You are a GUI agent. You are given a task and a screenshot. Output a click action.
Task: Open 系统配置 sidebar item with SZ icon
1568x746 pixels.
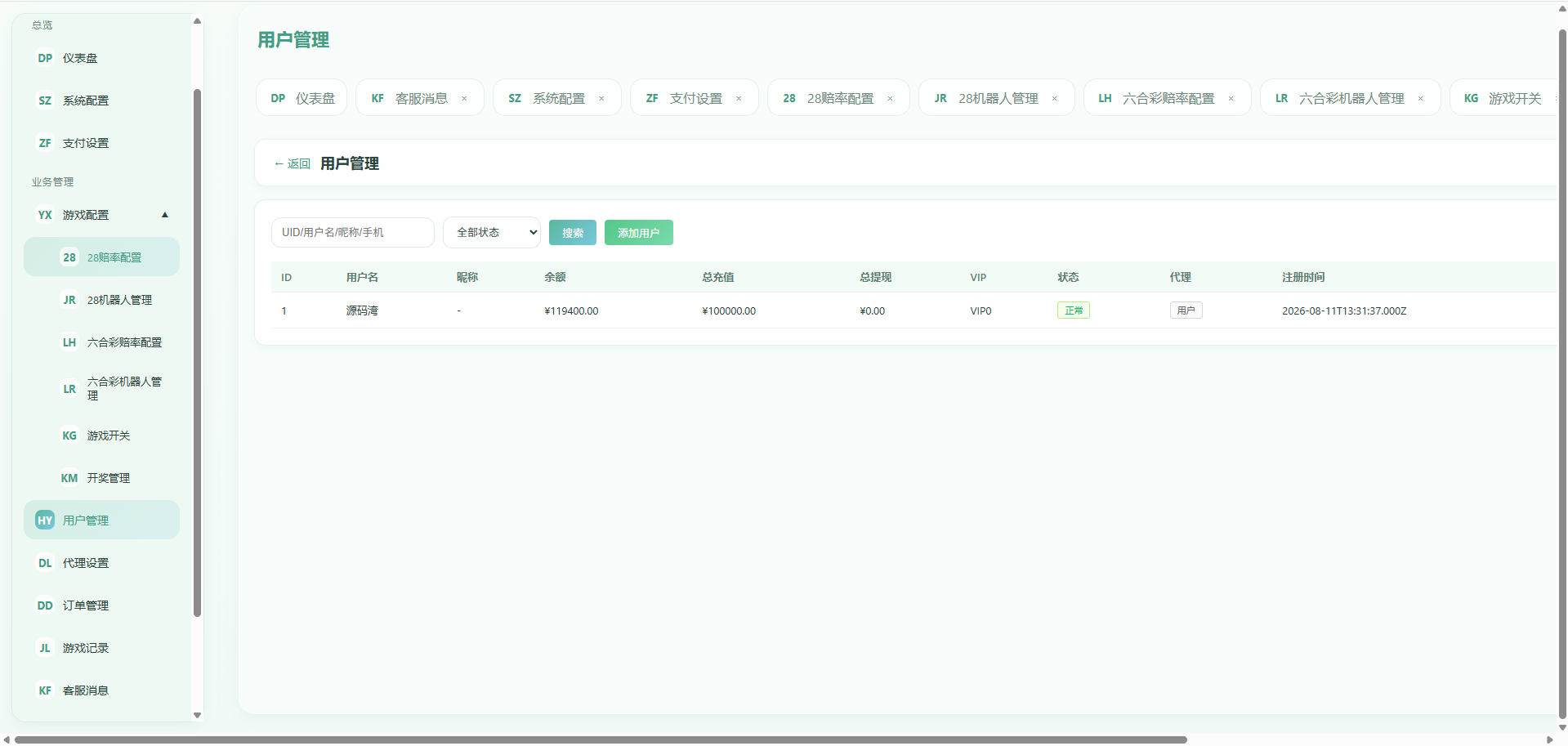click(101, 101)
